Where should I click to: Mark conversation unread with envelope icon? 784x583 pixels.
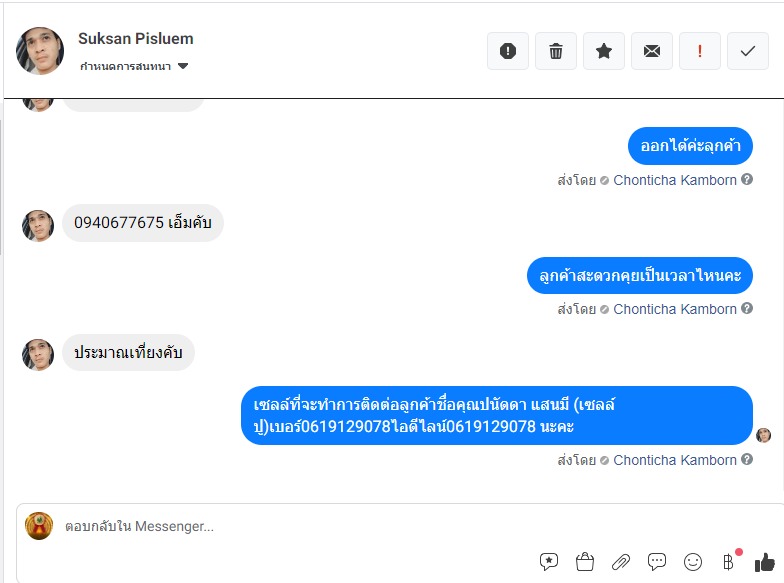[x=652, y=51]
